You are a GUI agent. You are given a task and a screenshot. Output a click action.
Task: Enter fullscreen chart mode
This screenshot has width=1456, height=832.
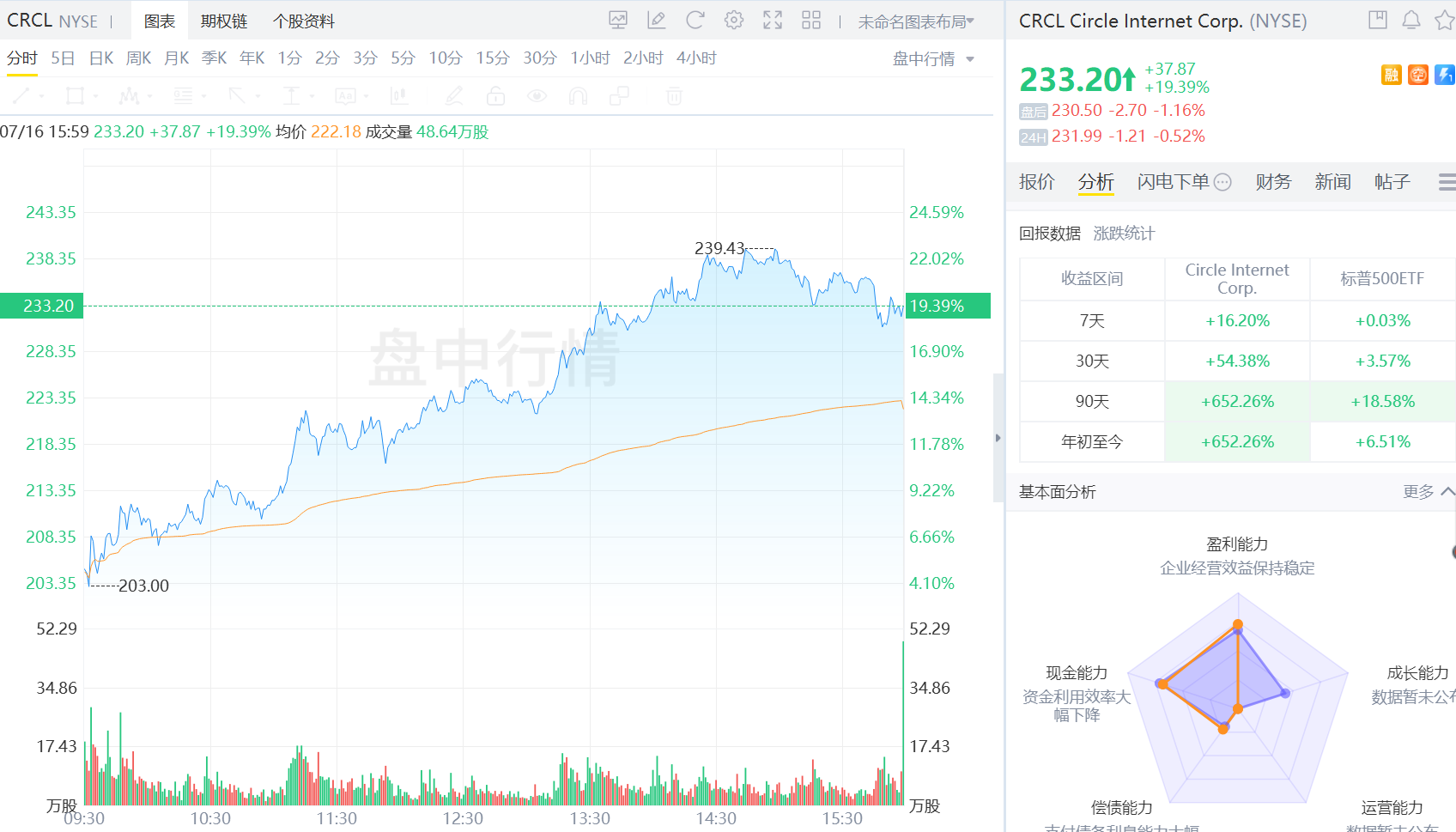coord(772,20)
